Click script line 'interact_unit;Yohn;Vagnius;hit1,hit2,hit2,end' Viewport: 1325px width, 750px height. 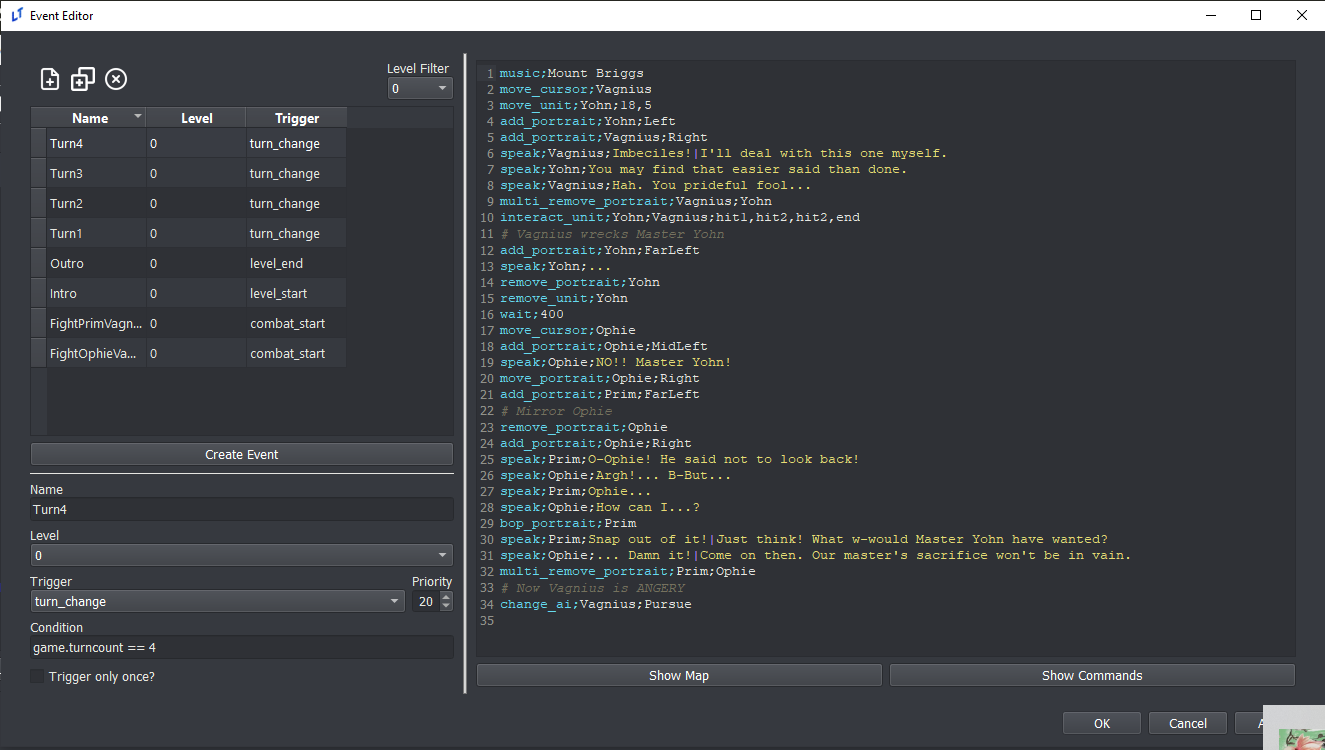(x=680, y=217)
